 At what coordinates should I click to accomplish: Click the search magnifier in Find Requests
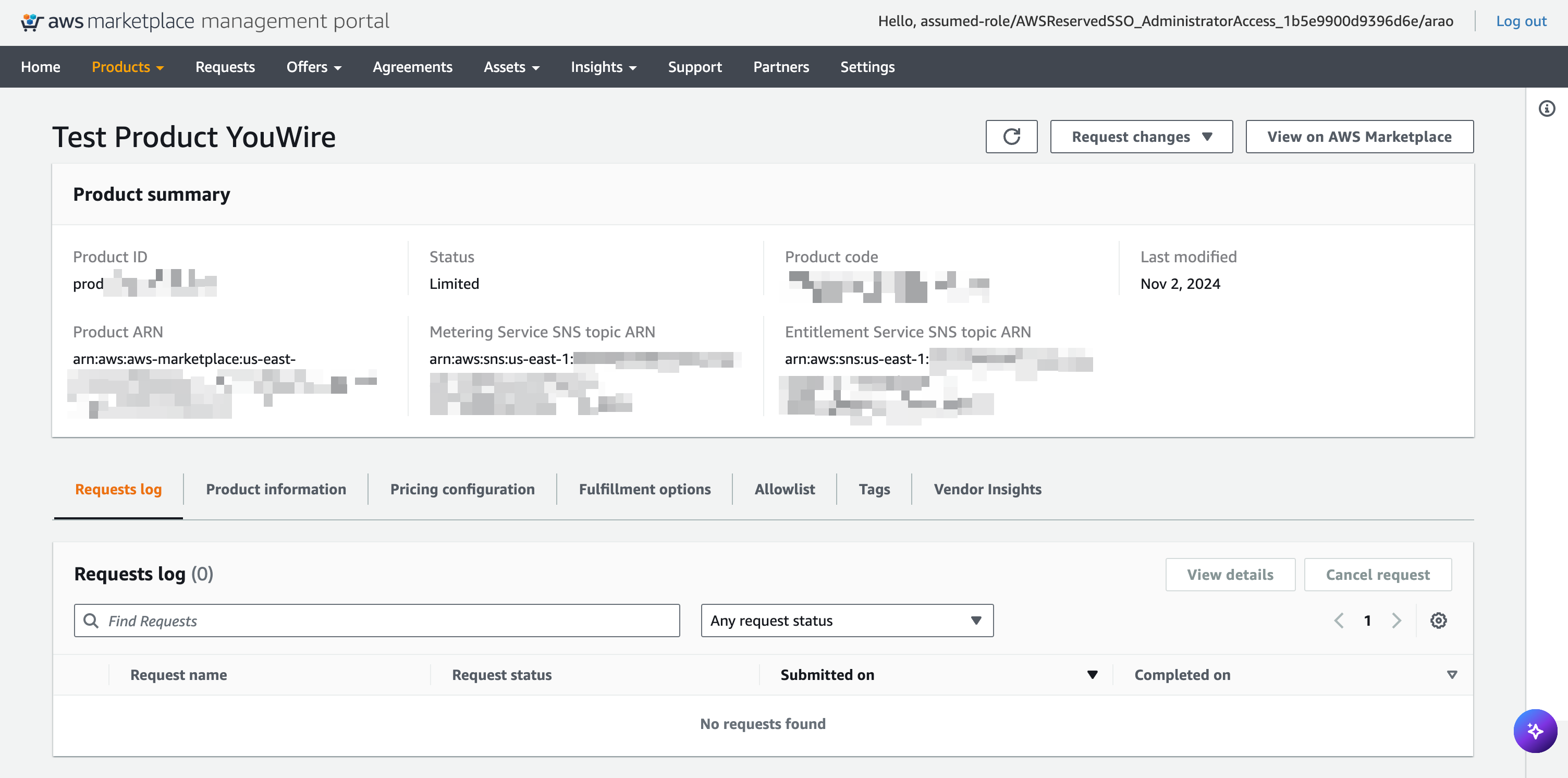tap(91, 621)
